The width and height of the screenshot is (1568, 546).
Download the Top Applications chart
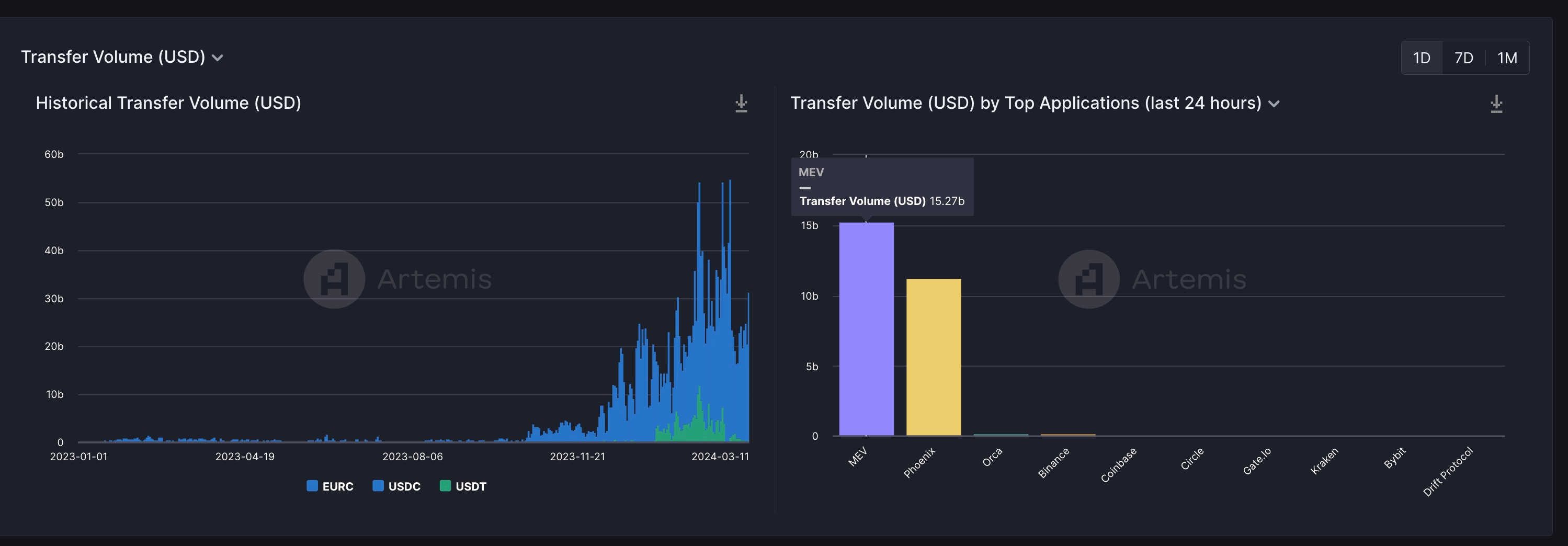(x=1496, y=104)
